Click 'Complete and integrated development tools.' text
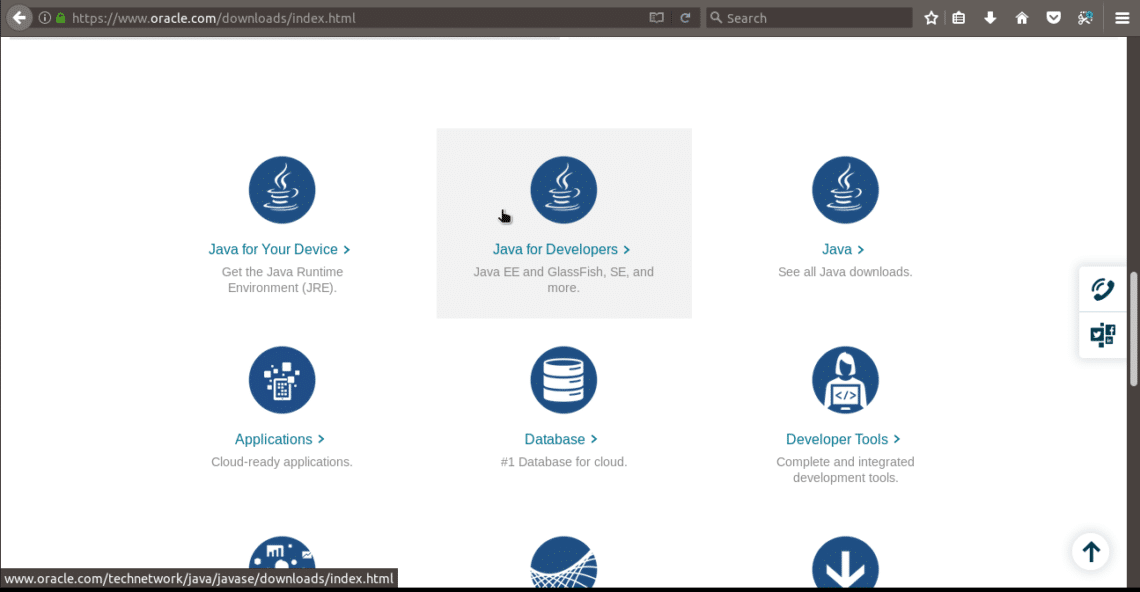Screen dimensions: 1140x592 coord(845,470)
